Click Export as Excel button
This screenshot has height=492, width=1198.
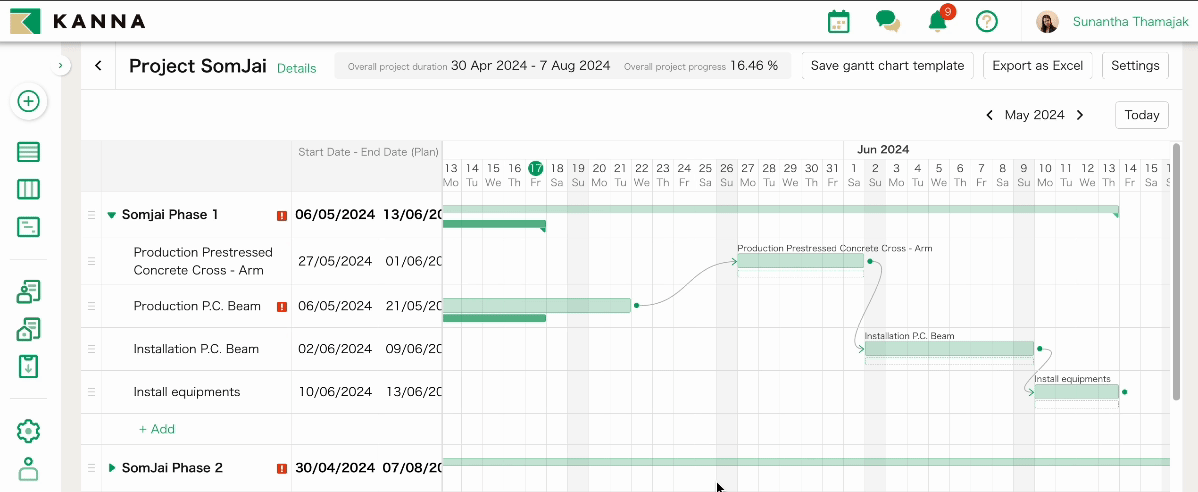point(1037,66)
